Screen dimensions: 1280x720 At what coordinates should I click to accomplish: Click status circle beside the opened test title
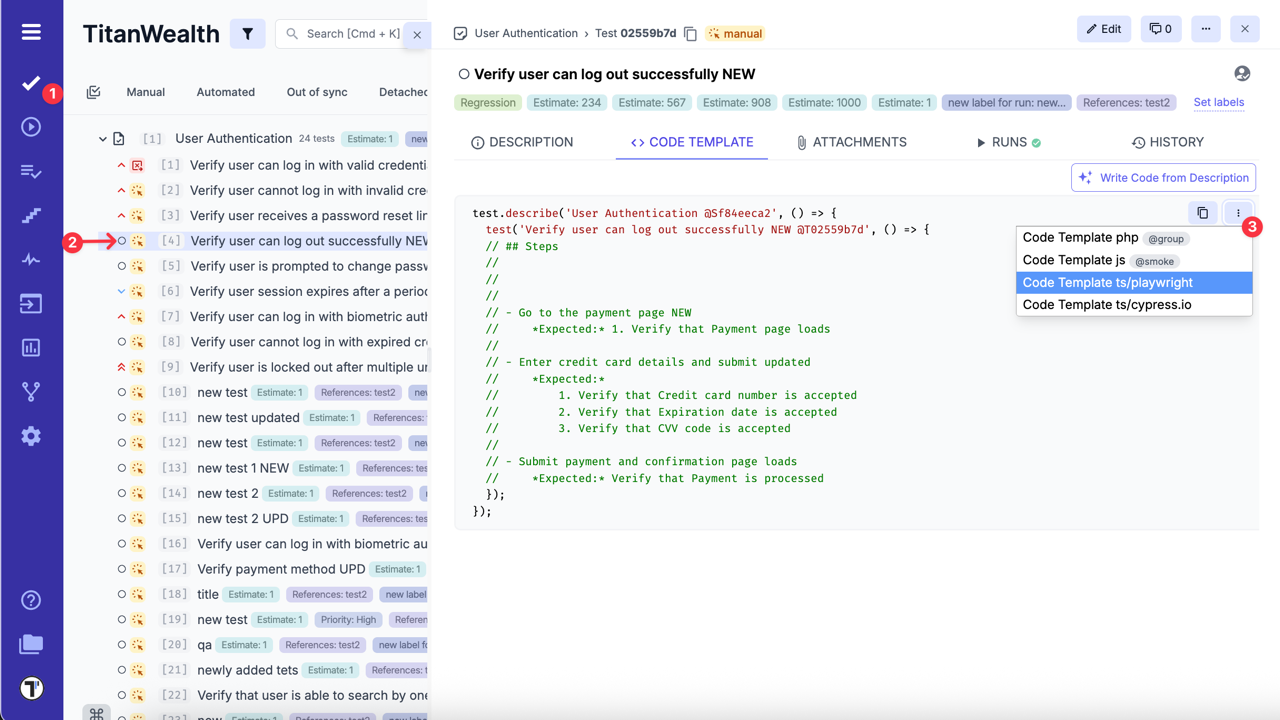point(464,74)
